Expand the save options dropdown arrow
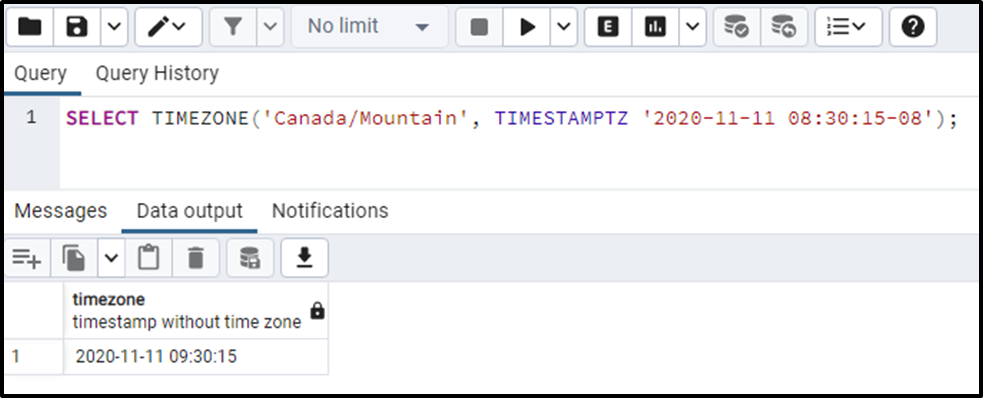The width and height of the screenshot is (983, 398). (114, 27)
